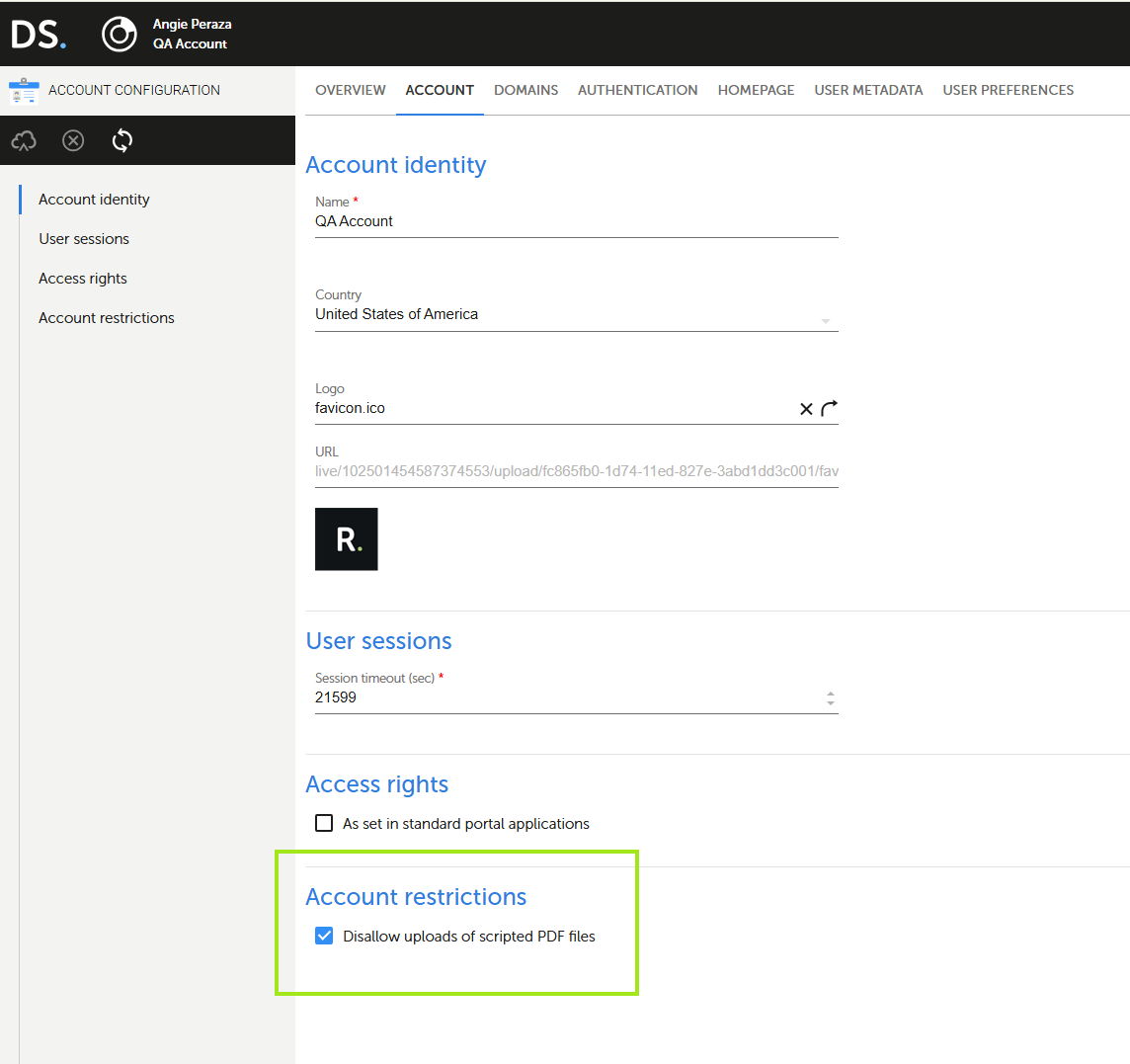Switch to the User Metadata tab

pos(868,90)
